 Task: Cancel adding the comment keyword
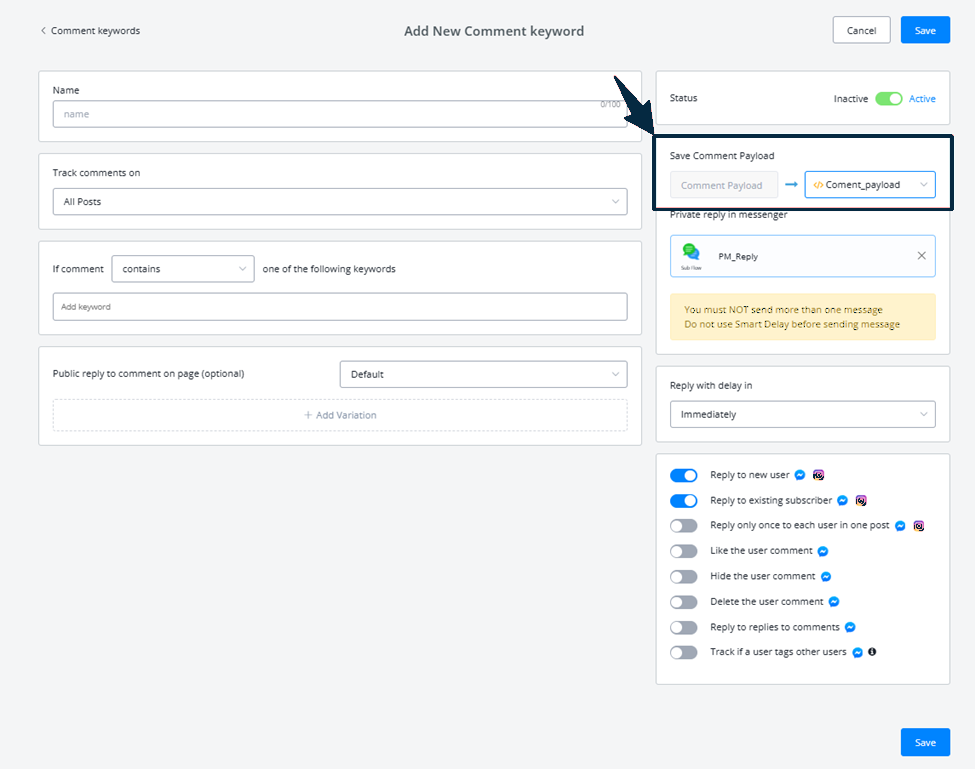[861, 30]
